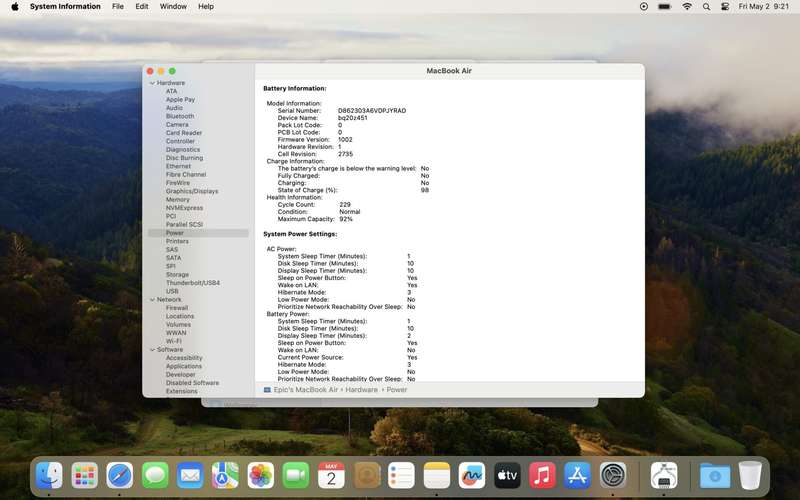Click Hardware in the path bar
The height and width of the screenshot is (500, 800).
pos(361,389)
